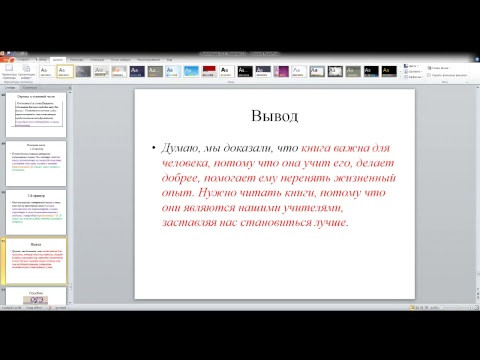Click the red conclusion body text
The height and width of the screenshot is (360, 480).
(278, 185)
